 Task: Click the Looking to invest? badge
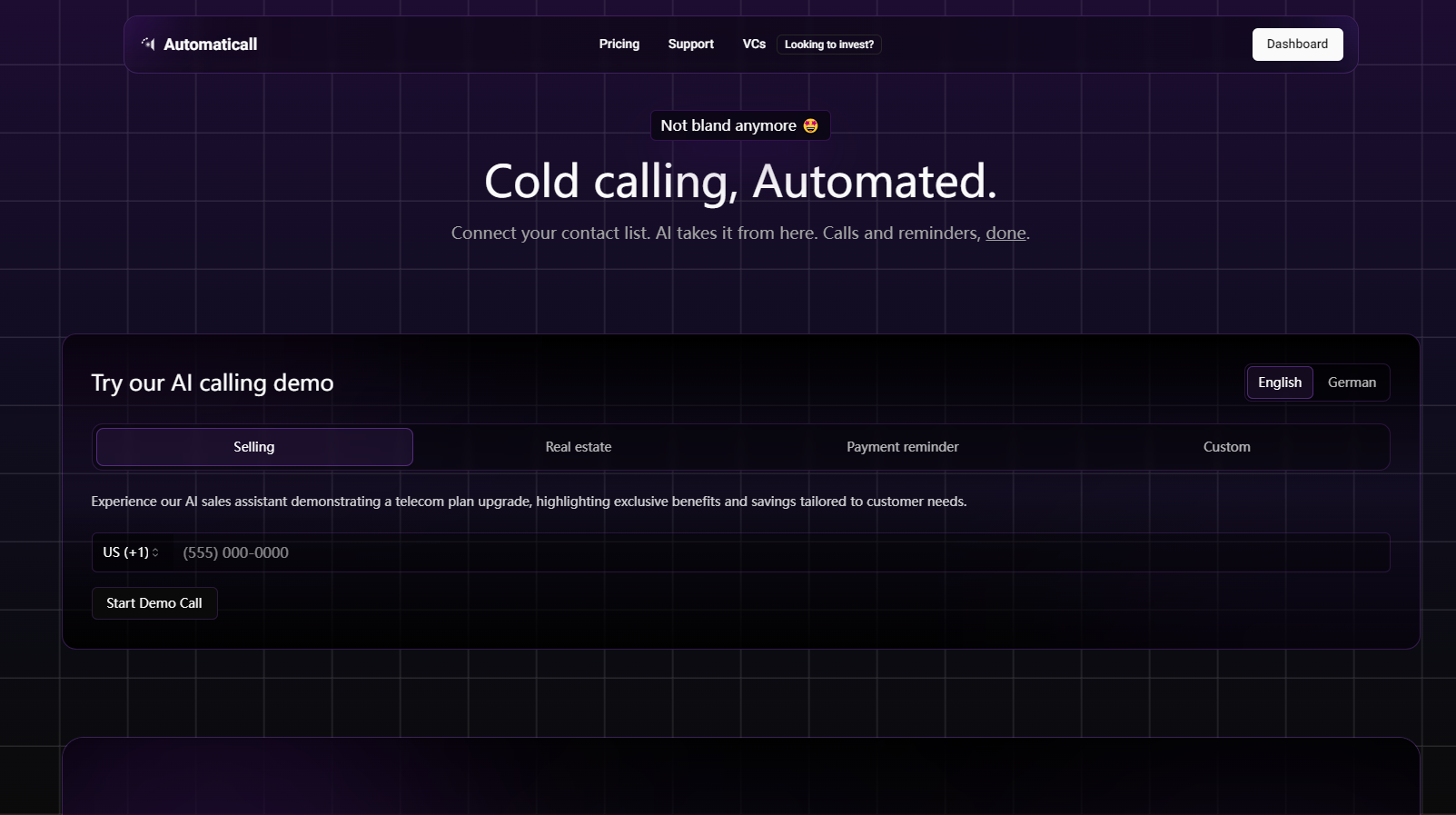(x=829, y=45)
